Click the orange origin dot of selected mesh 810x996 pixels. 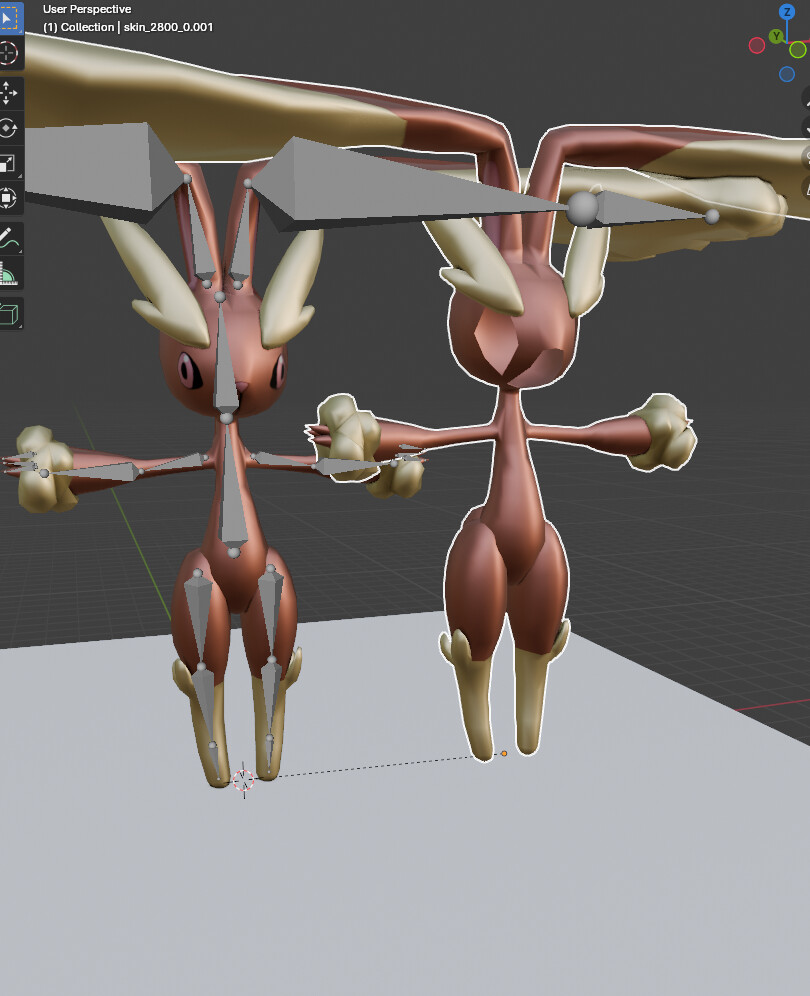[x=504, y=753]
